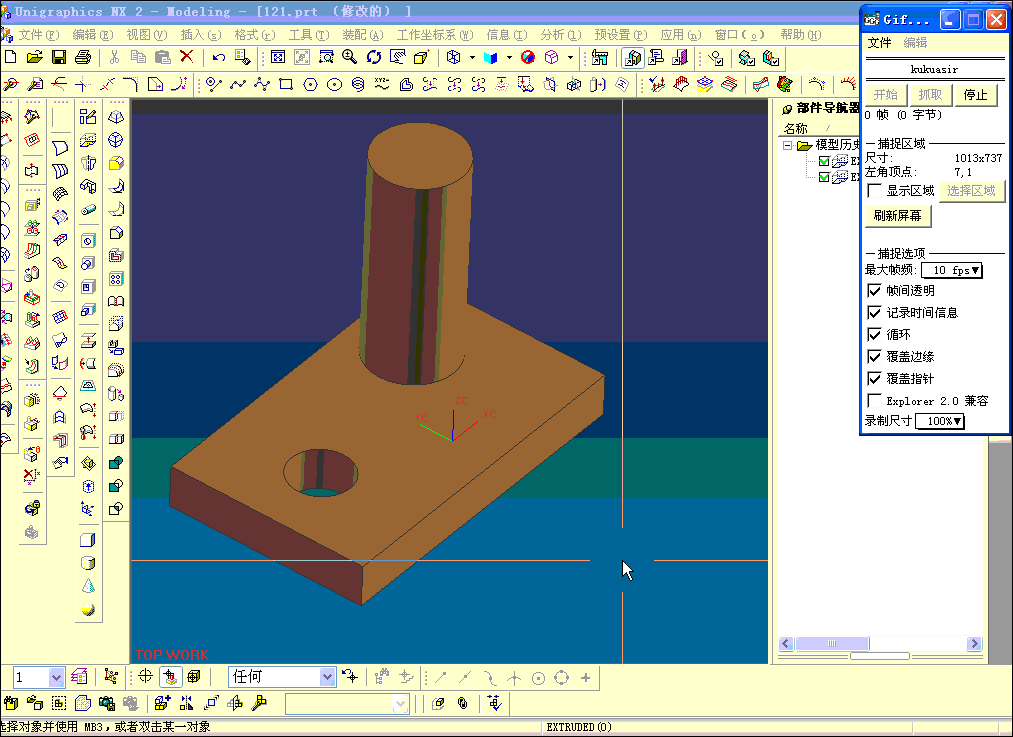This screenshot has height=737, width=1013.
Task: Choose the Cone primitive icon
Action: click(x=88, y=586)
